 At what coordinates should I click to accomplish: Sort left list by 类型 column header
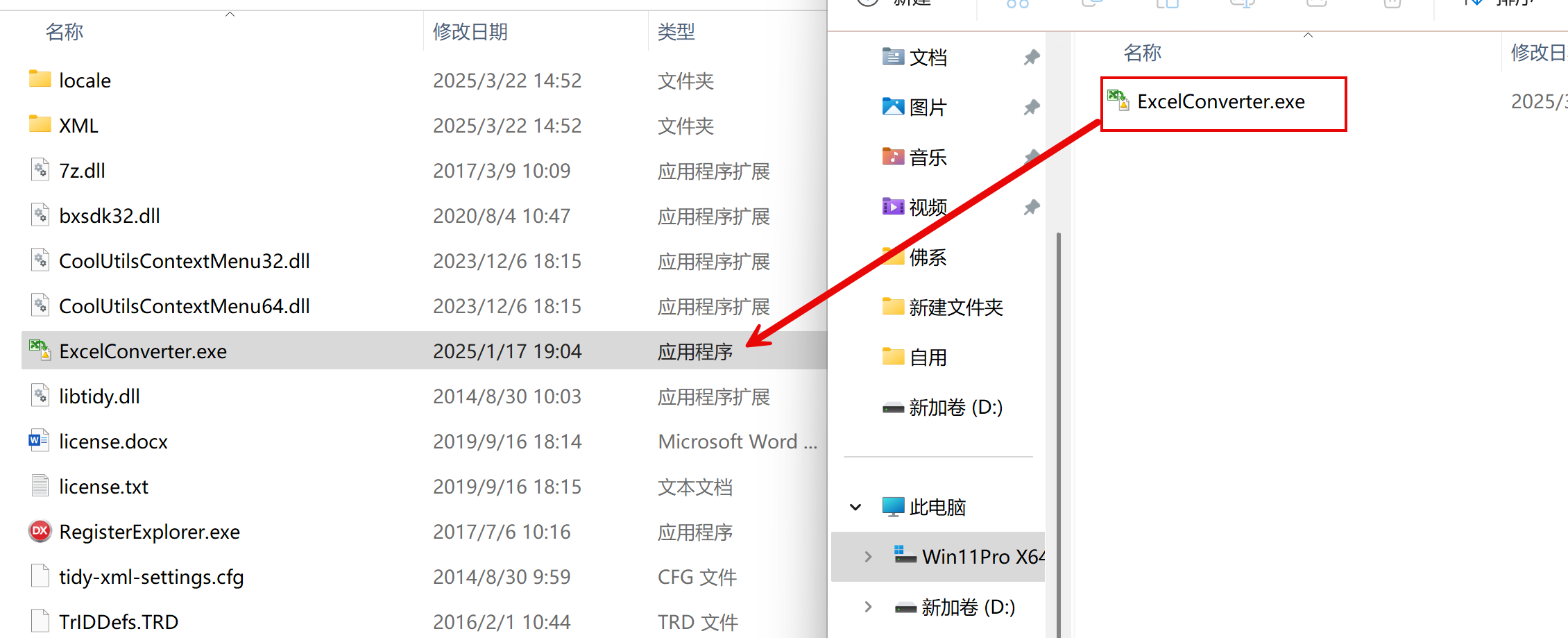[676, 32]
